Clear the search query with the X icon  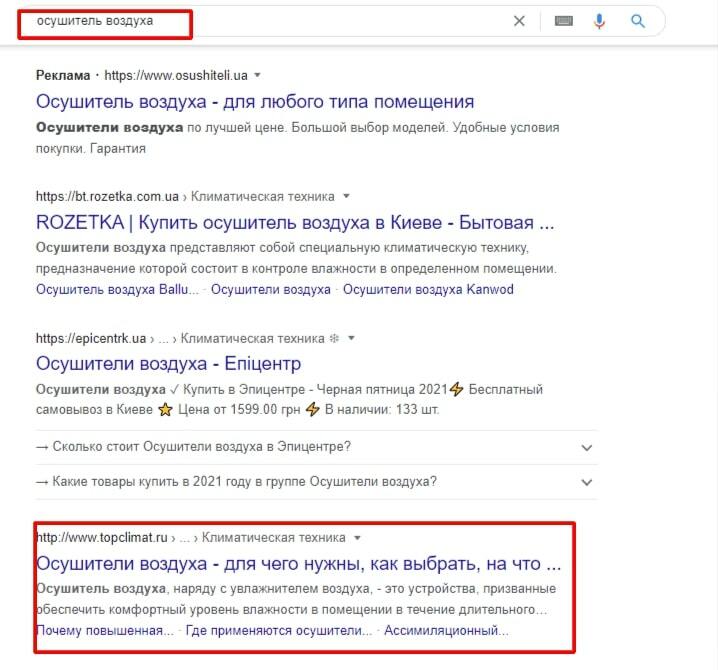519,21
